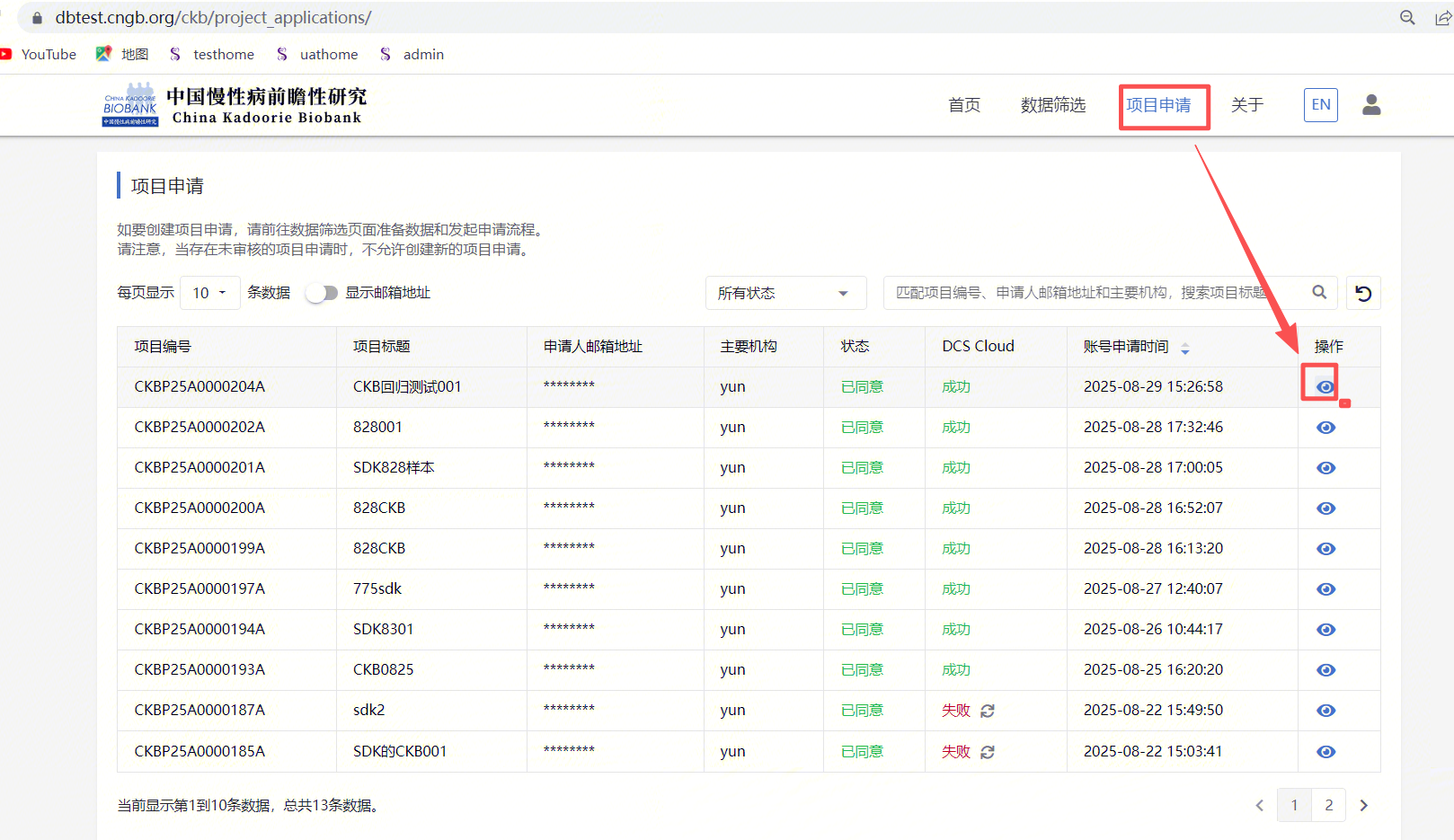Open the testhome bookmark
1454x840 pixels.
tap(223, 55)
